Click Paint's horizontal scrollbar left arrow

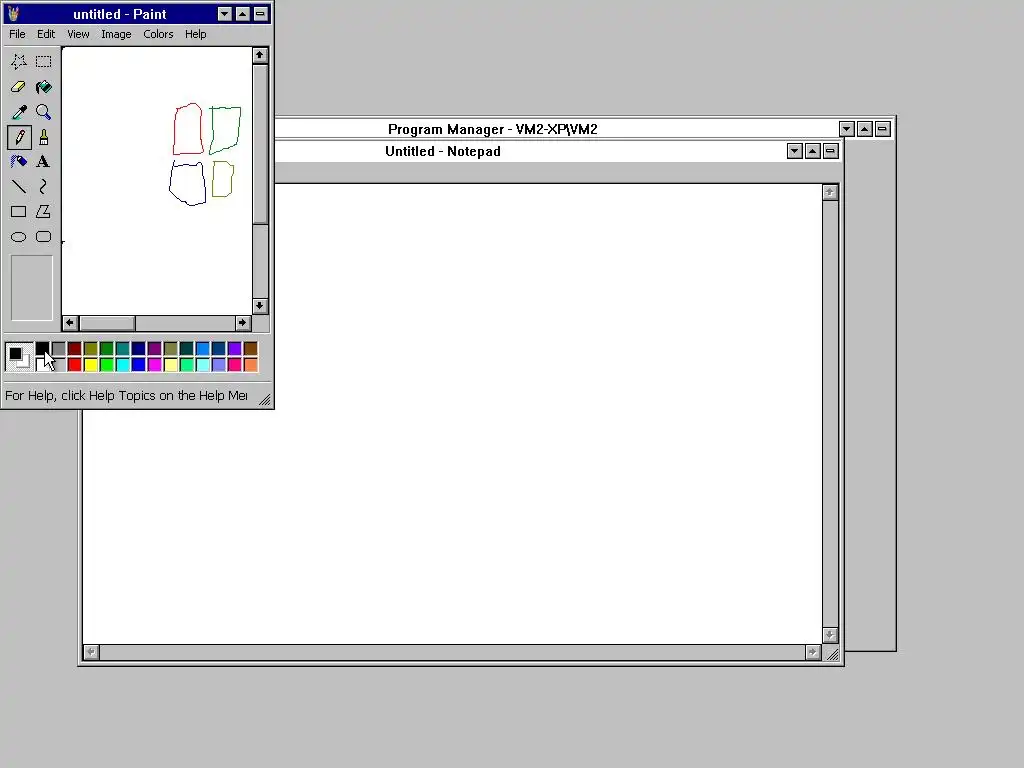click(70, 323)
